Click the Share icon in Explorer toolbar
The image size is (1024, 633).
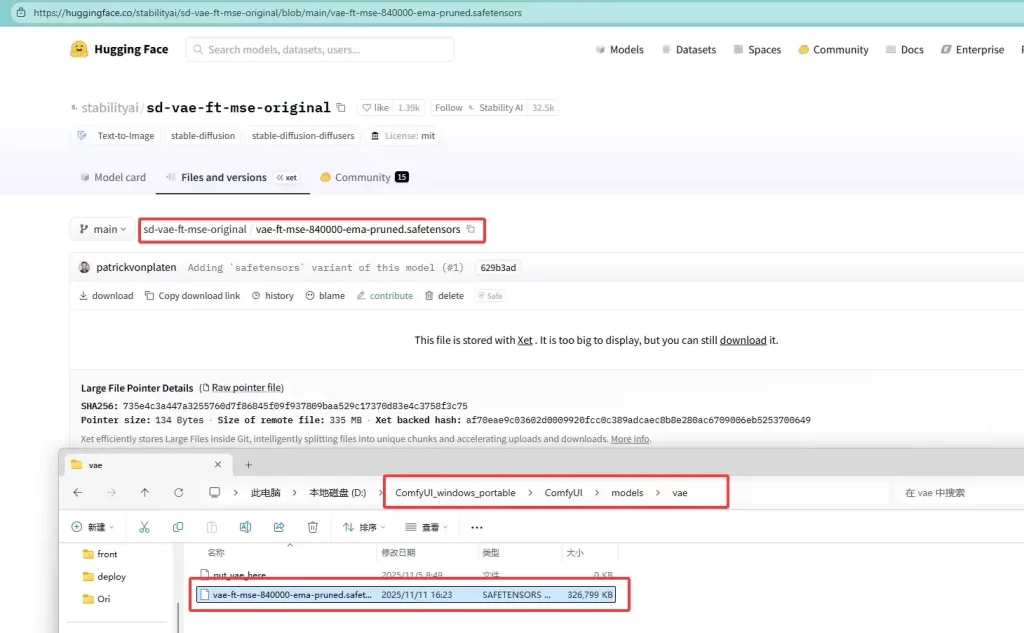coord(279,527)
